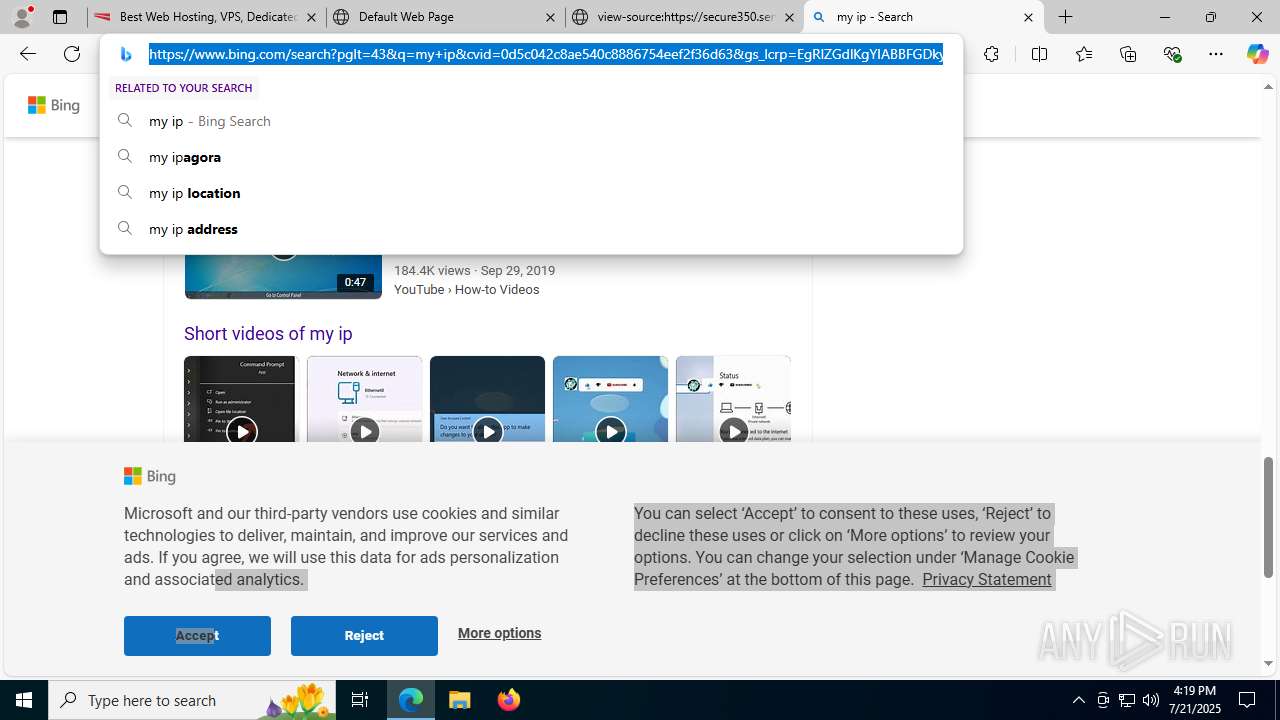Open the Extensions puzzle icon
This screenshot has height=720, width=1280.
pos(991,54)
